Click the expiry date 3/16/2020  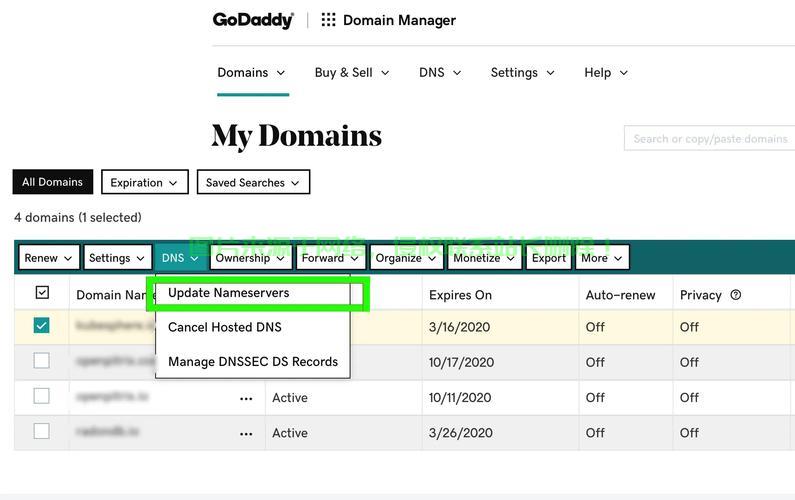tap(459, 327)
